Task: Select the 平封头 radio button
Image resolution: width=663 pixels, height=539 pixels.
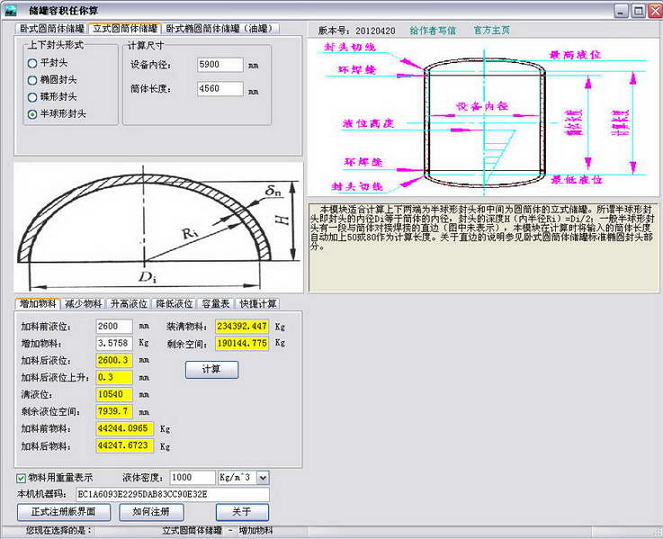Action: [x=33, y=63]
